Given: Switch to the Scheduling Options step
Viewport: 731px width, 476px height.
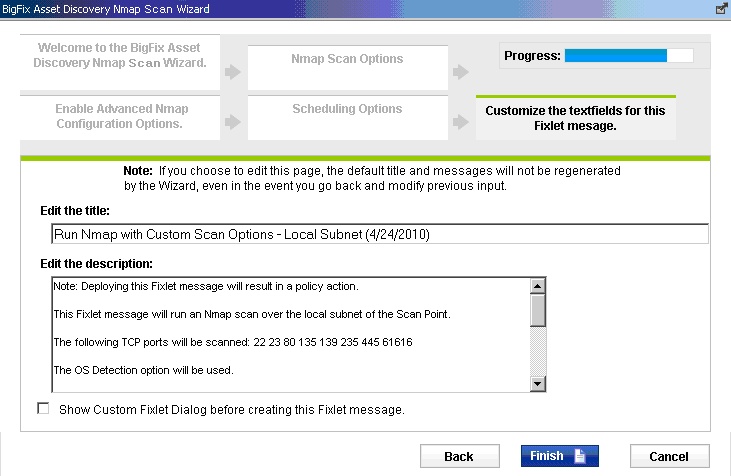Looking at the screenshot, I should [347, 109].
